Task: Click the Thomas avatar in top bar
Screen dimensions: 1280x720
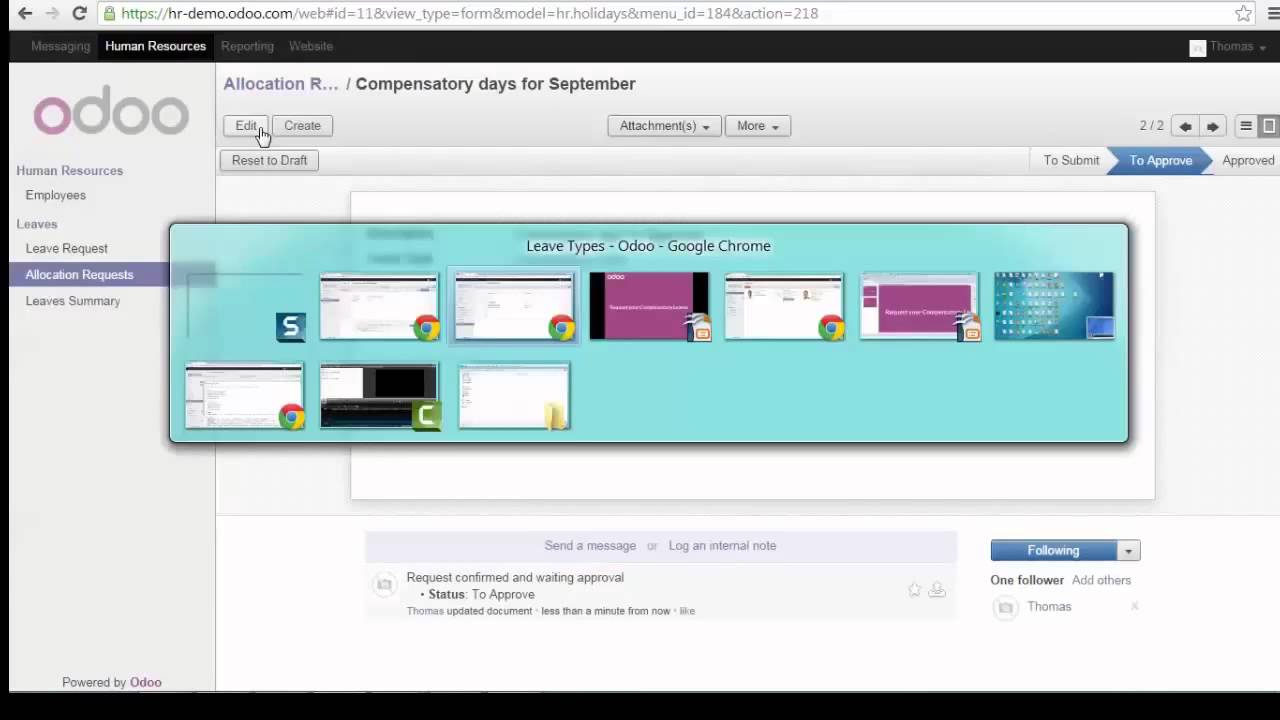Action: click(x=1197, y=47)
